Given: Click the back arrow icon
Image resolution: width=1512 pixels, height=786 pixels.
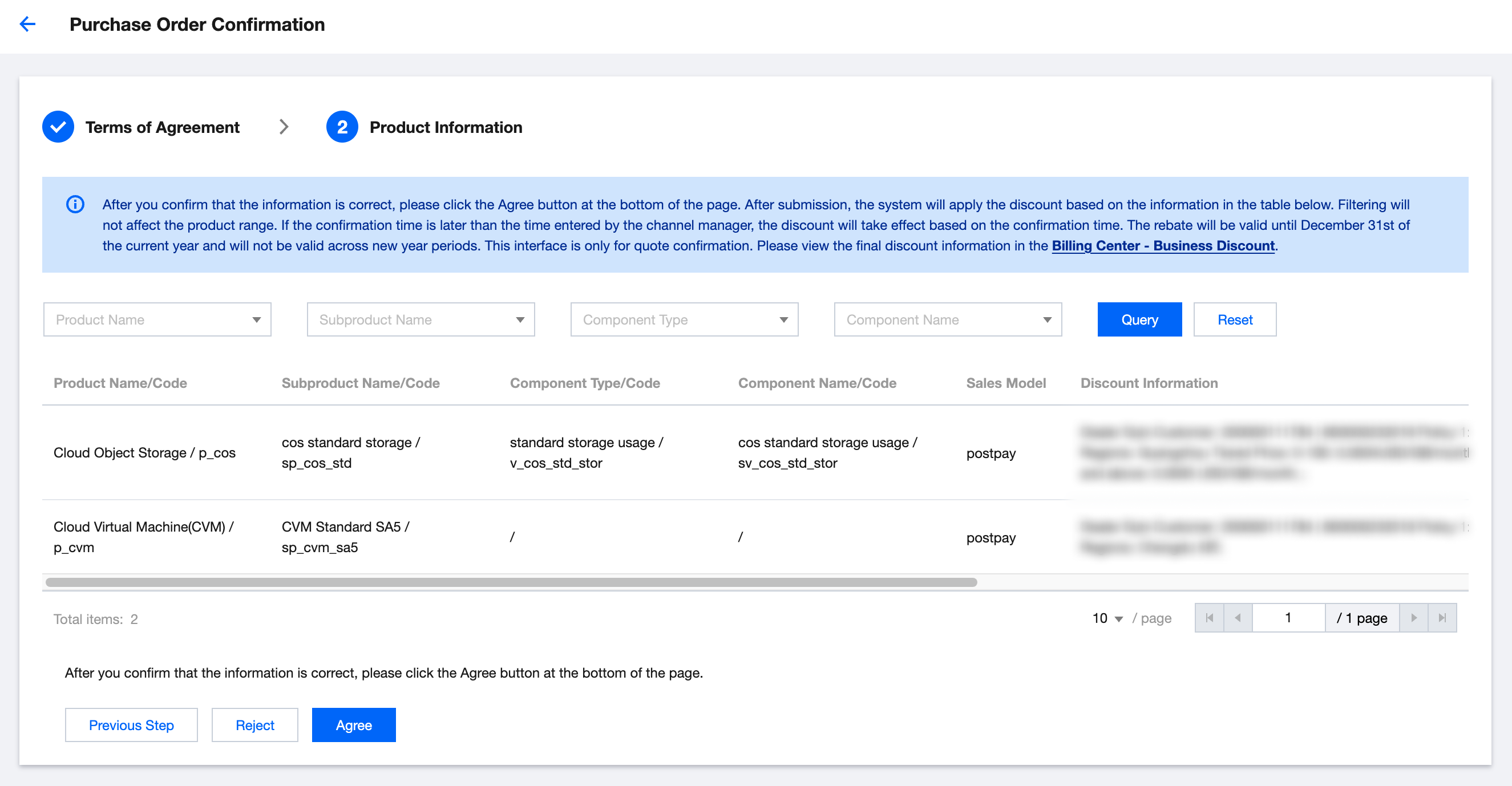Looking at the screenshot, I should click(27, 24).
